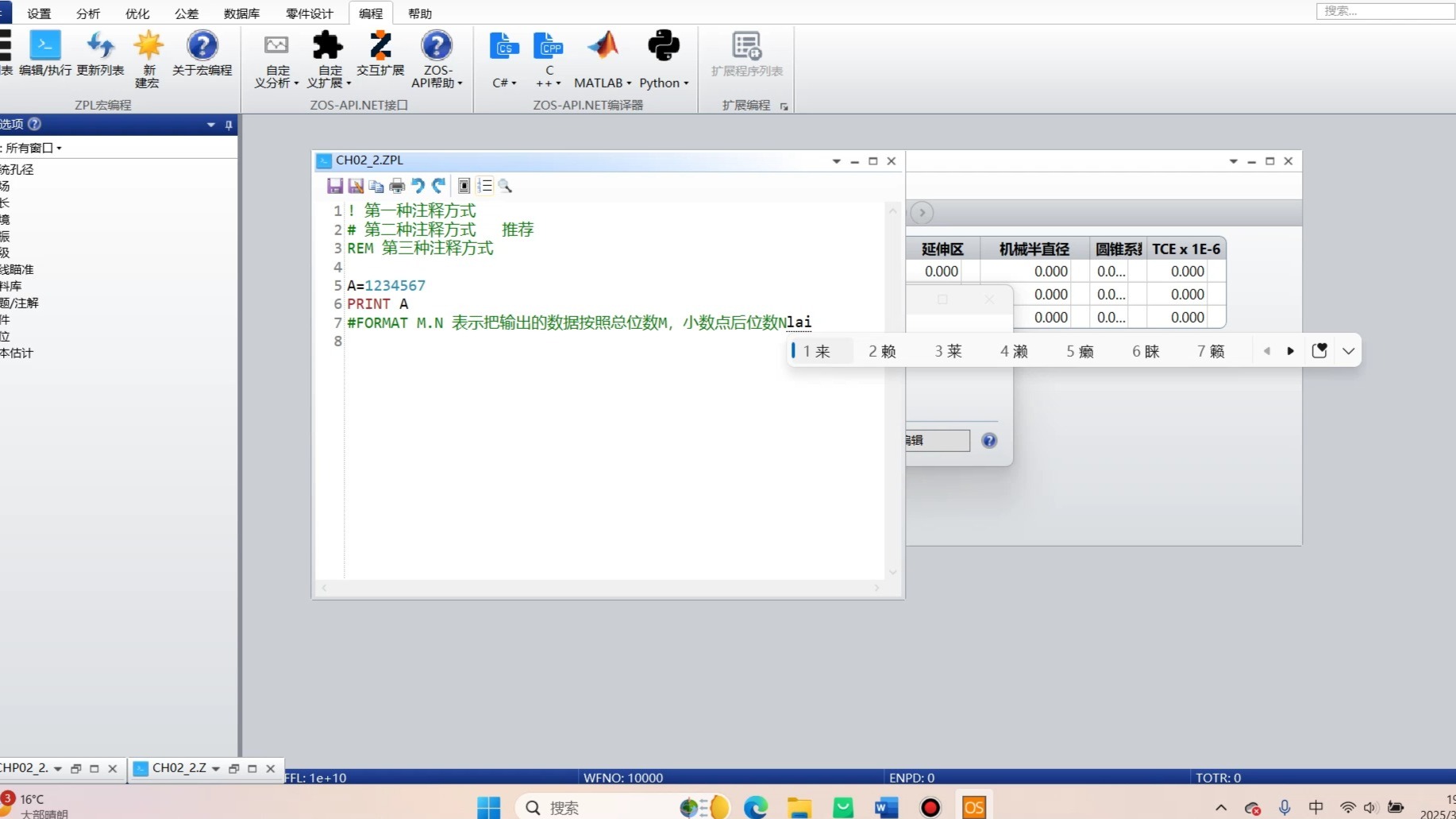Open options panel dropdown arrow

pos(211,125)
